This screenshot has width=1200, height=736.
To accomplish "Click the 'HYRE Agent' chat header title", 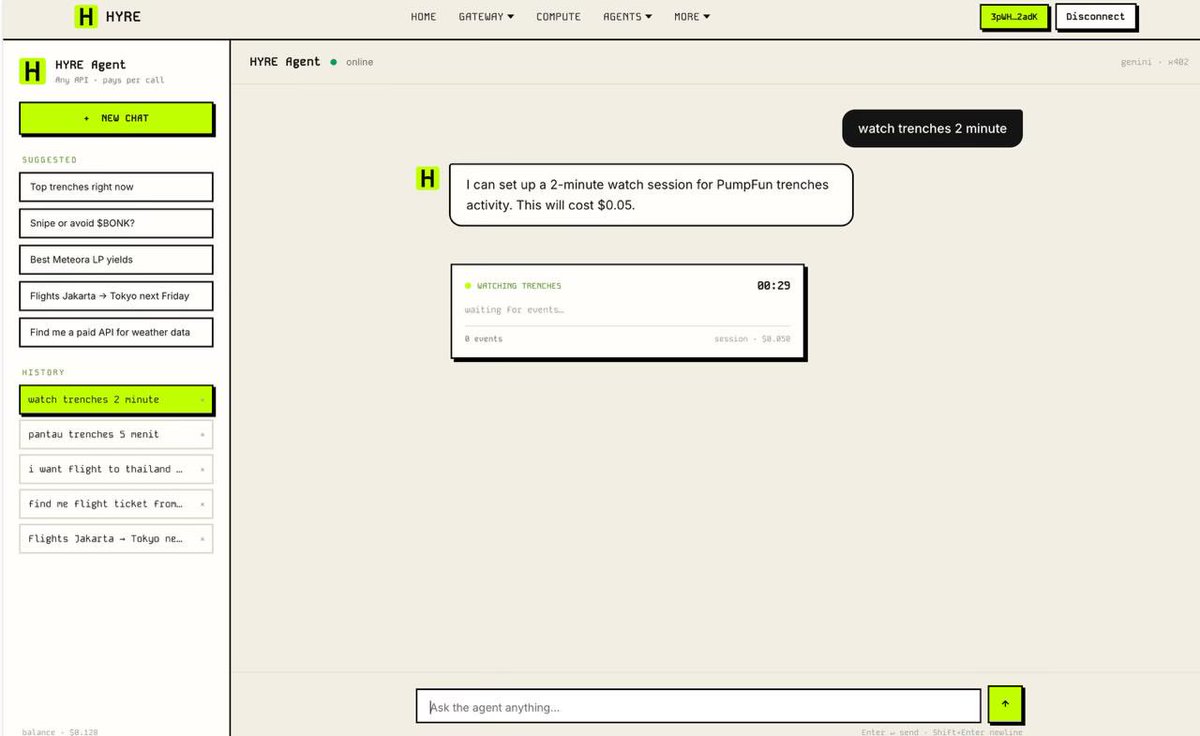I will [x=285, y=62].
